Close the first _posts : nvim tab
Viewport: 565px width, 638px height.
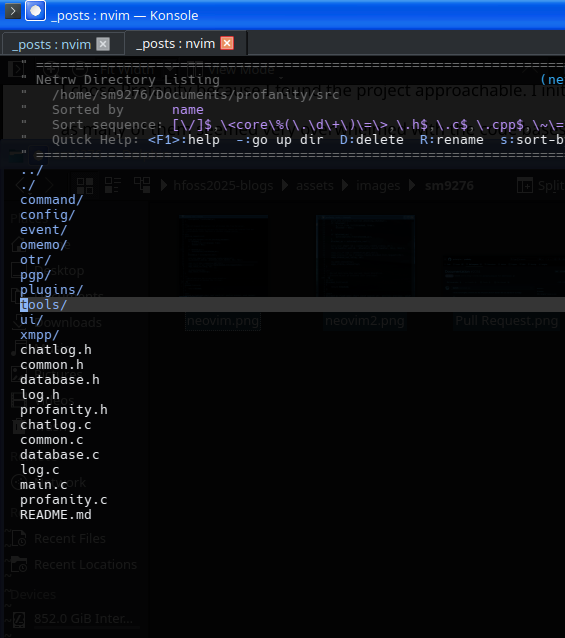tap(103, 44)
